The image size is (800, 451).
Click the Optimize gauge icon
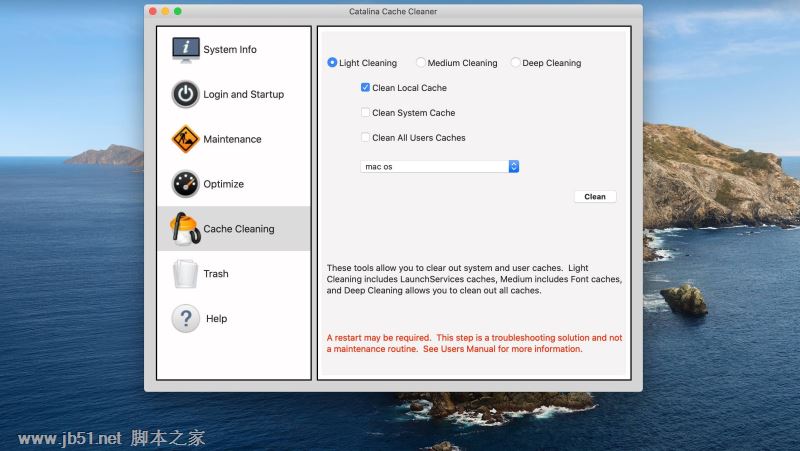click(x=185, y=184)
